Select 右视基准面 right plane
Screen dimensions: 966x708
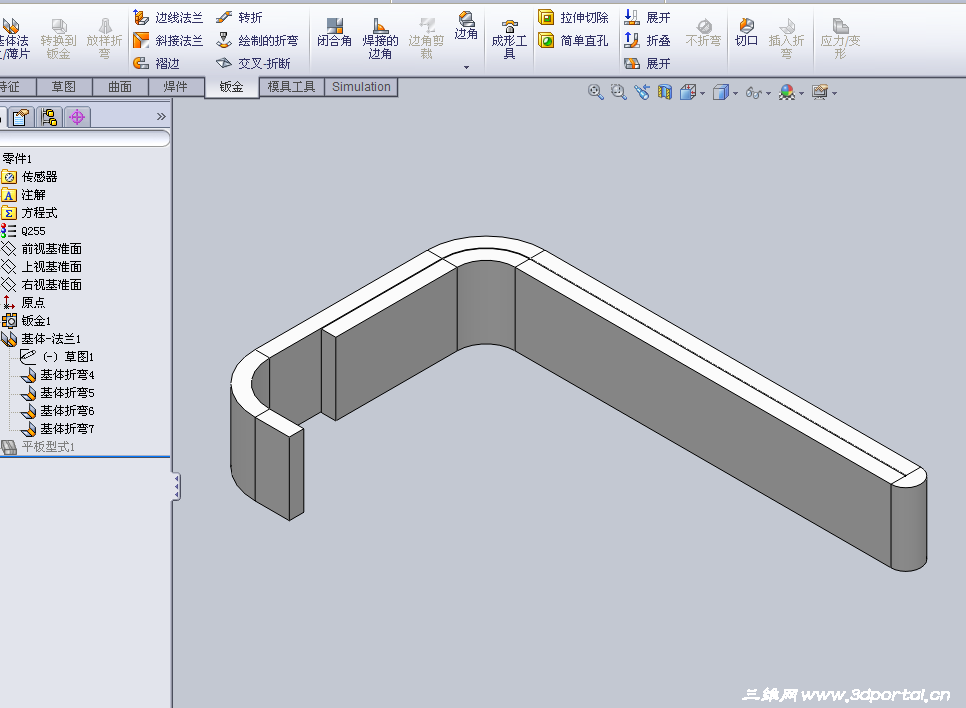click(41, 285)
